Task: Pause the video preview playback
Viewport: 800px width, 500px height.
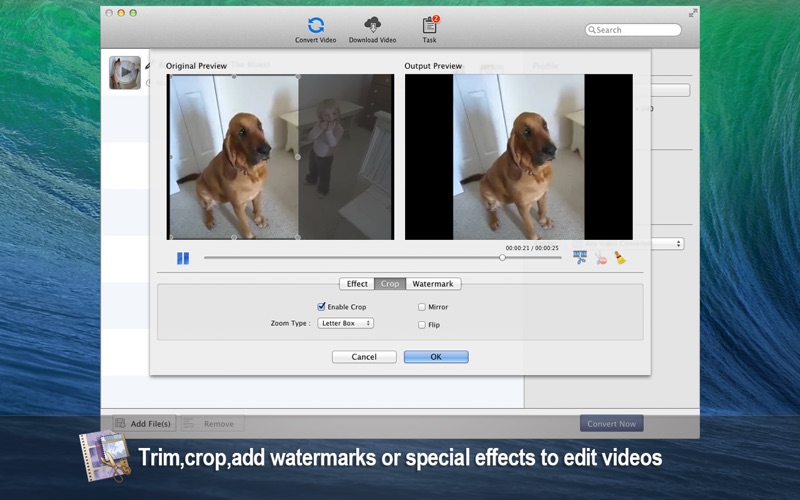Action: [183, 258]
